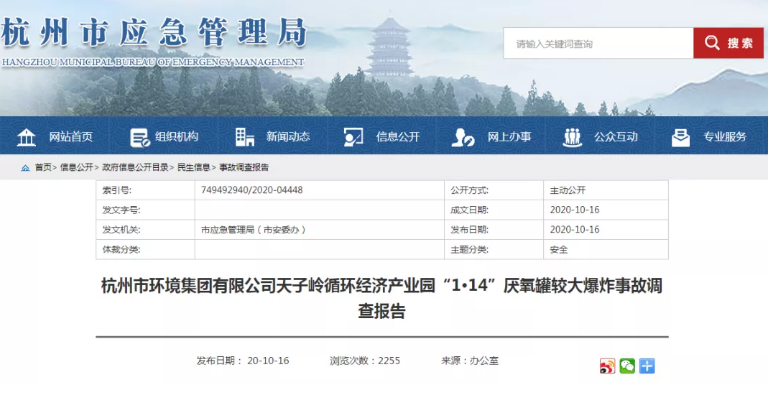This screenshot has height=401, width=770.
Task: Go to 公众互动 navigation section
Action: click(x=615, y=137)
